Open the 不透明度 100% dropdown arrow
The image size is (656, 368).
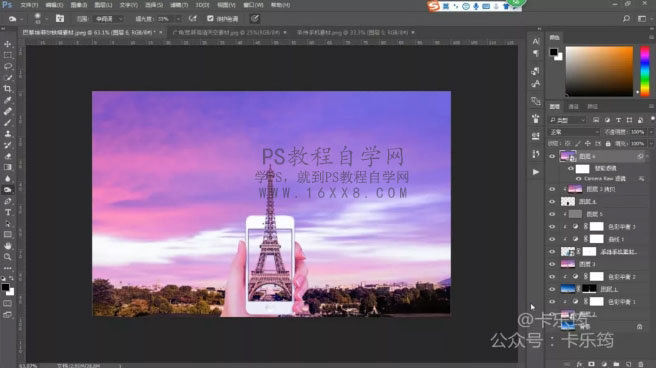(x=651, y=132)
